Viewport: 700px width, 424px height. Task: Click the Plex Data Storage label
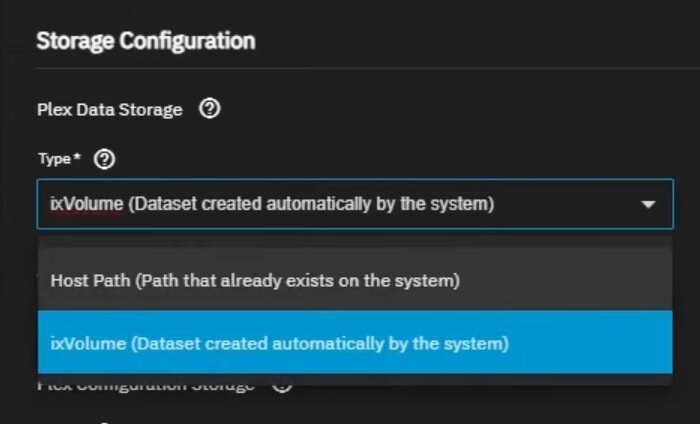coord(109,110)
